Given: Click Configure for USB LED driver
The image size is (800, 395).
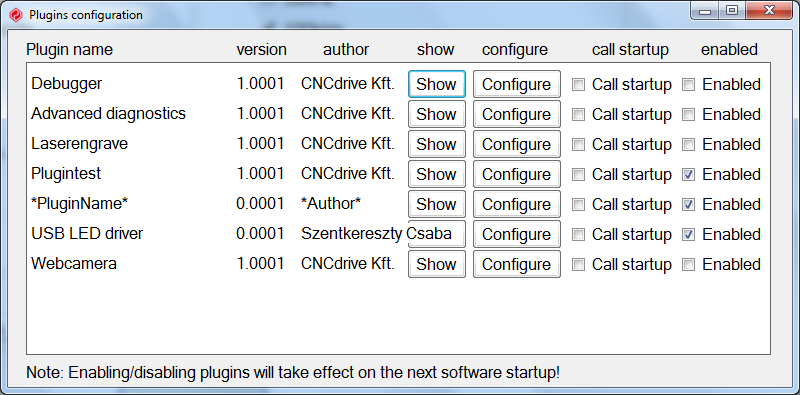Looking at the screenshot, I should coord(516,234).
